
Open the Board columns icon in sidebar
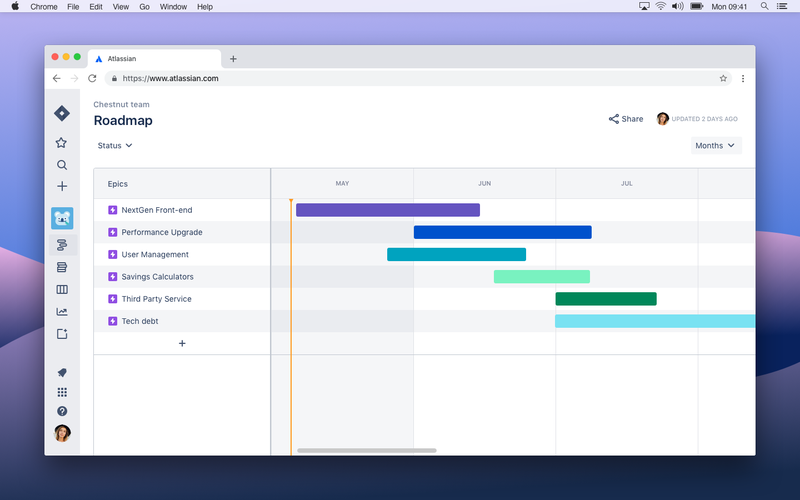pyautogui.click(x=62, y=289)
